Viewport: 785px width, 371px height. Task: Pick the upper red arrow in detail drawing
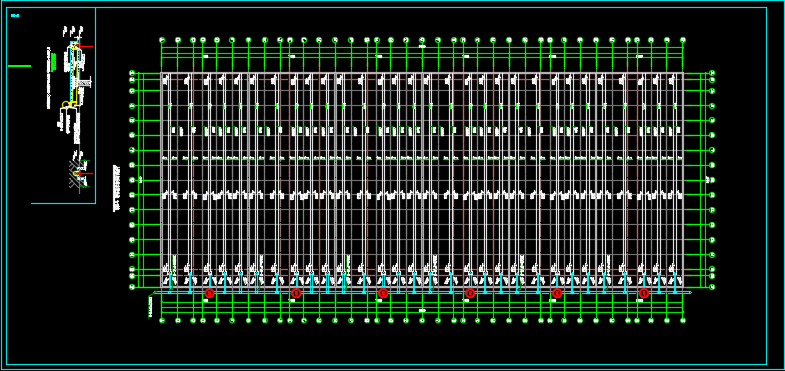(86, 47)
